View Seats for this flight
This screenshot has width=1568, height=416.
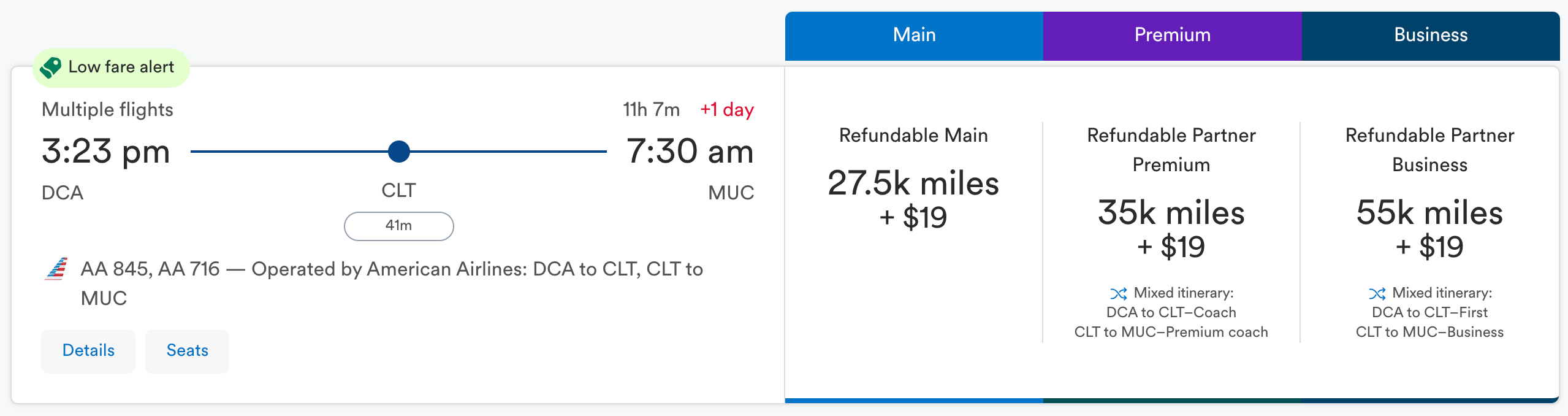pos(187,350)
